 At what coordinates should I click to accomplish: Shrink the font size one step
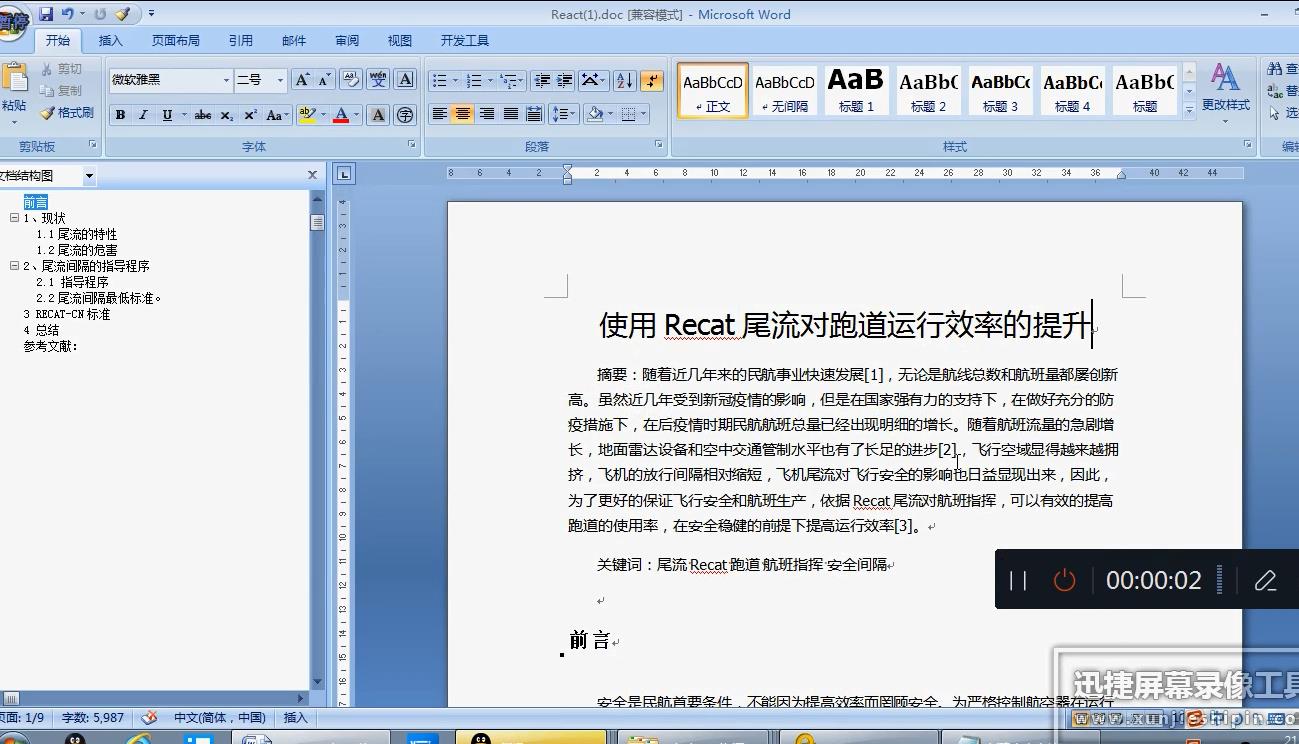tap(325, 80)
